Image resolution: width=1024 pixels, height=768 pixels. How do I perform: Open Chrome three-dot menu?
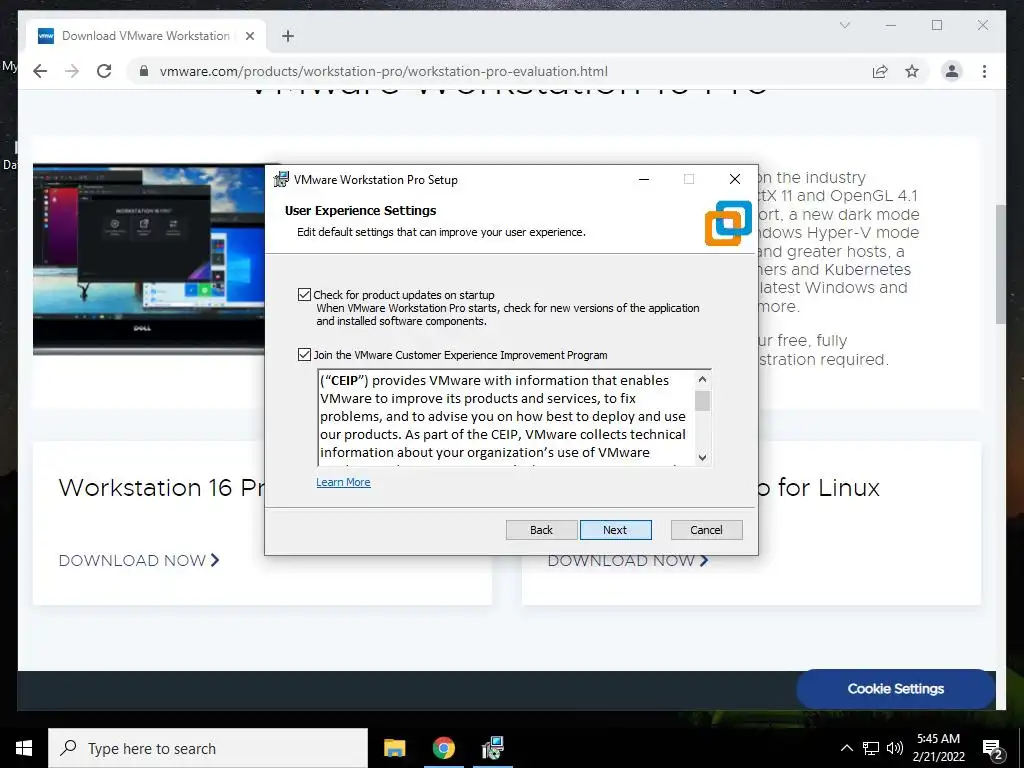tap(984, 71)
